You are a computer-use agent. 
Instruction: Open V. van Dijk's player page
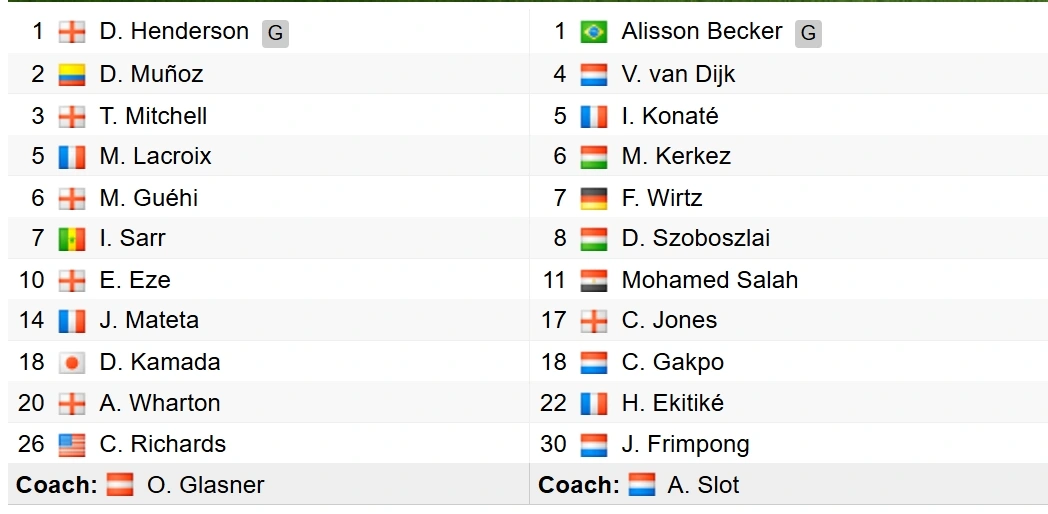coord(678,74)
